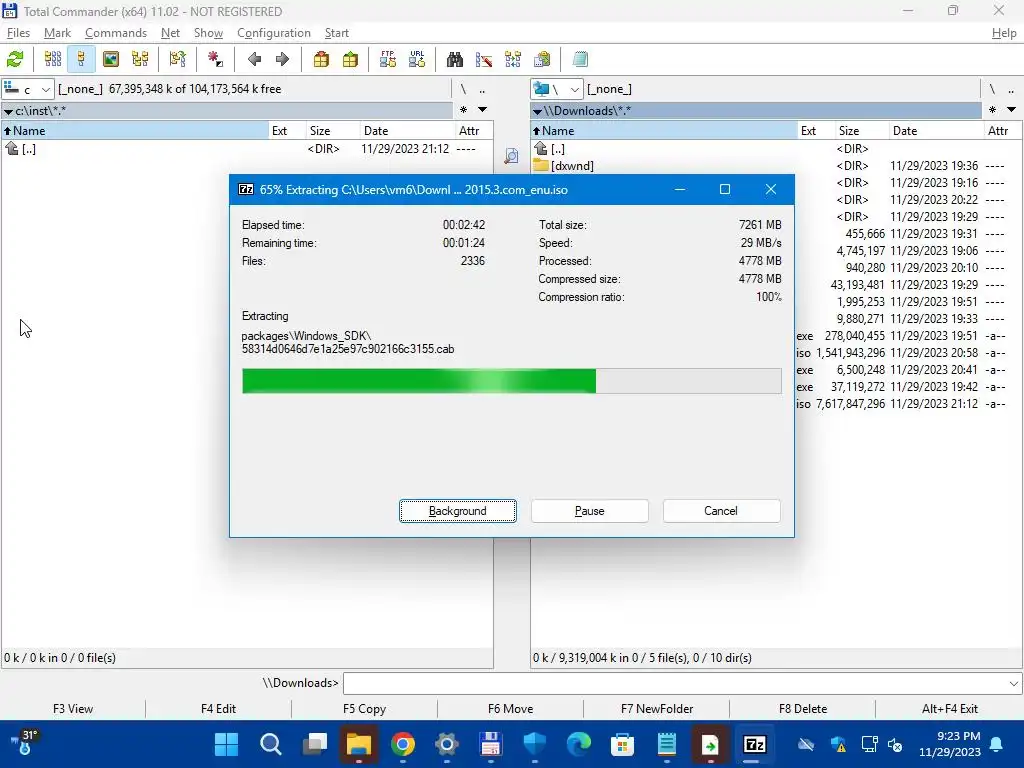The image size is (1024, 768).
Task: Open the Commands menu
Action: point(116,33)
